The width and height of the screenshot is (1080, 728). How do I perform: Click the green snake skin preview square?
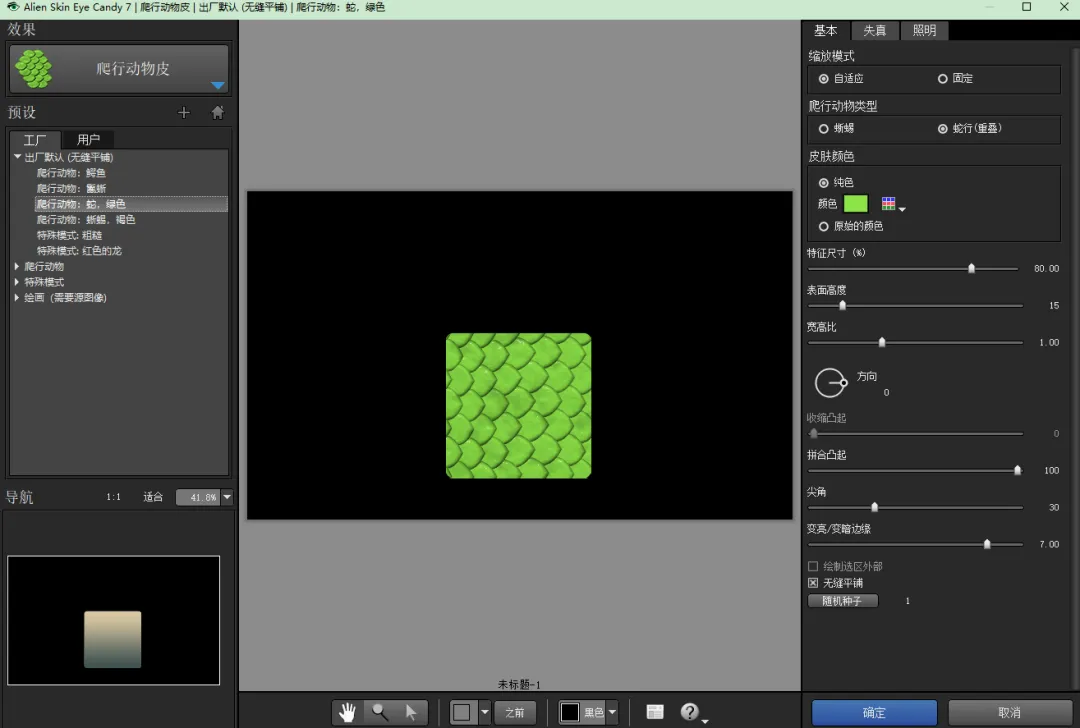pos(519,406)
